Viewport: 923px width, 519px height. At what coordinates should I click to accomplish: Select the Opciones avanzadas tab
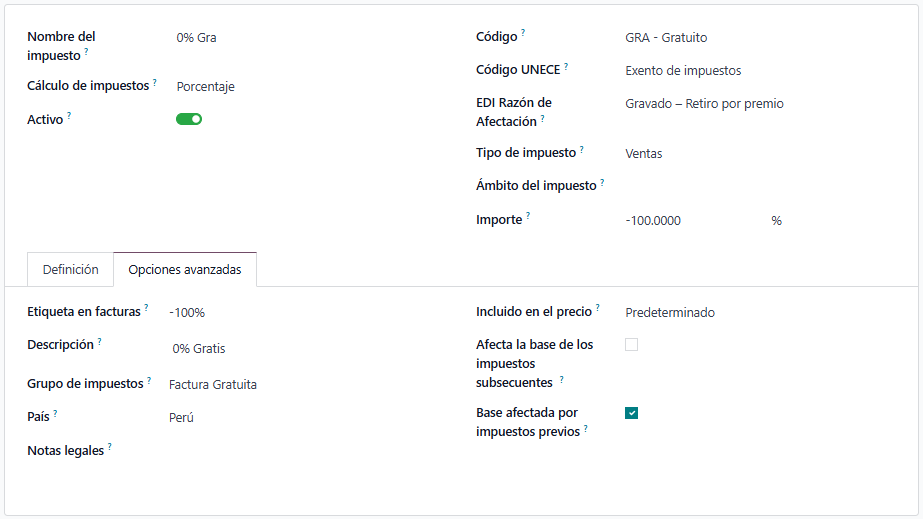(x=185, y=270)
